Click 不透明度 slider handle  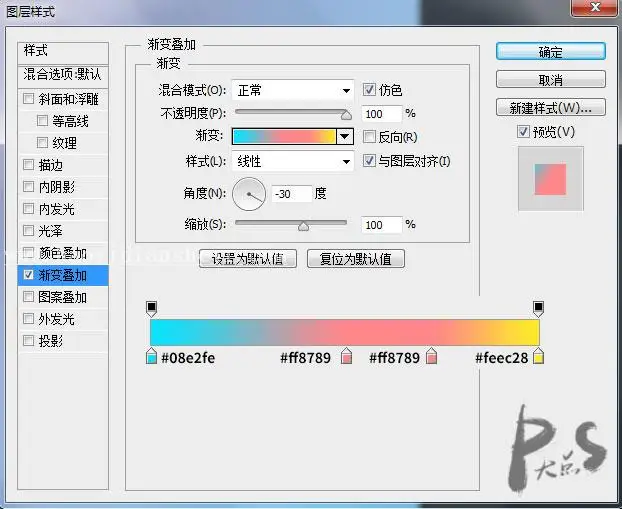pyautogui.click(x=346, y=115)
